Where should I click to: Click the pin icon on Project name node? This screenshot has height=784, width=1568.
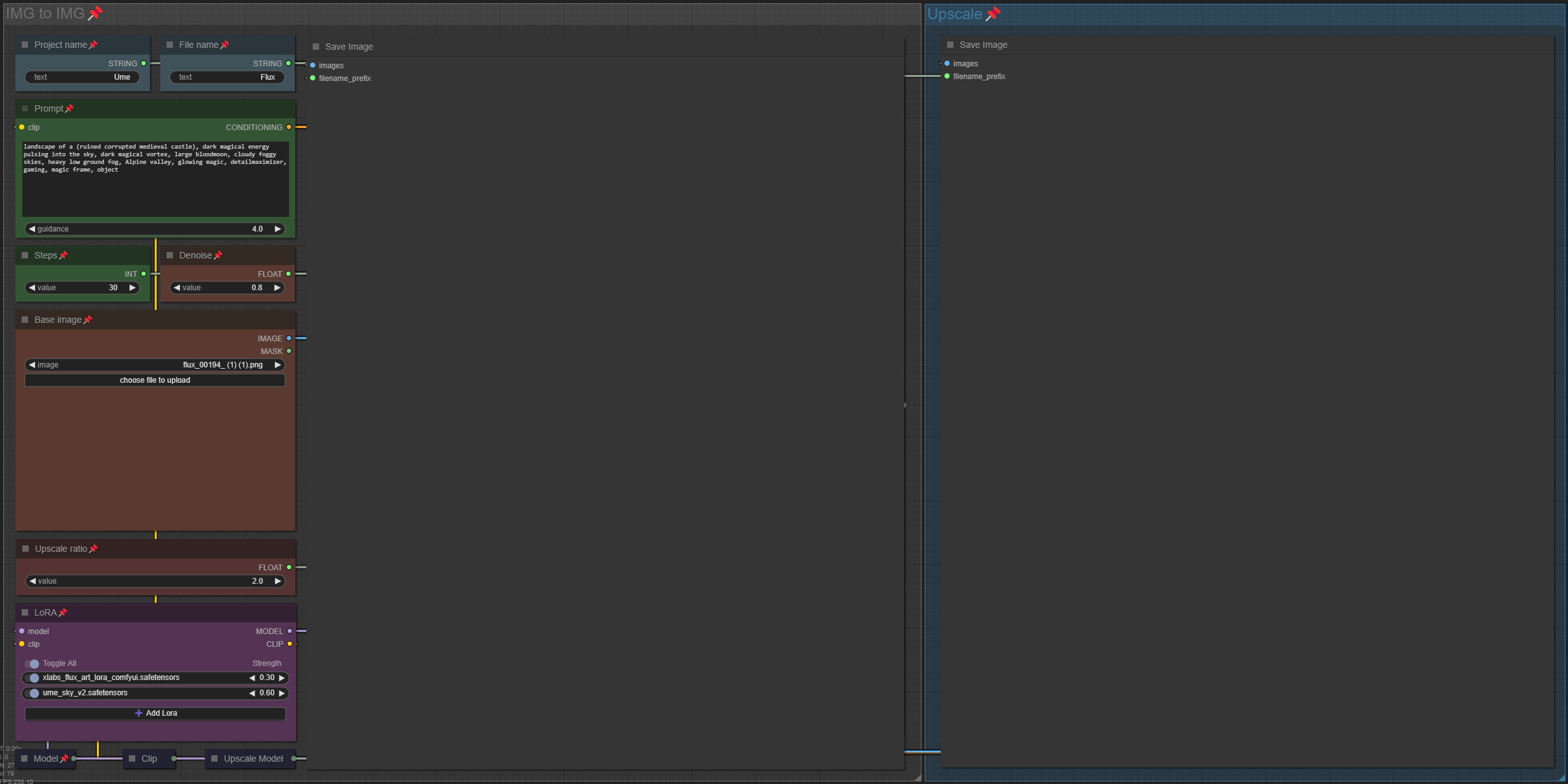coord(93,45)
